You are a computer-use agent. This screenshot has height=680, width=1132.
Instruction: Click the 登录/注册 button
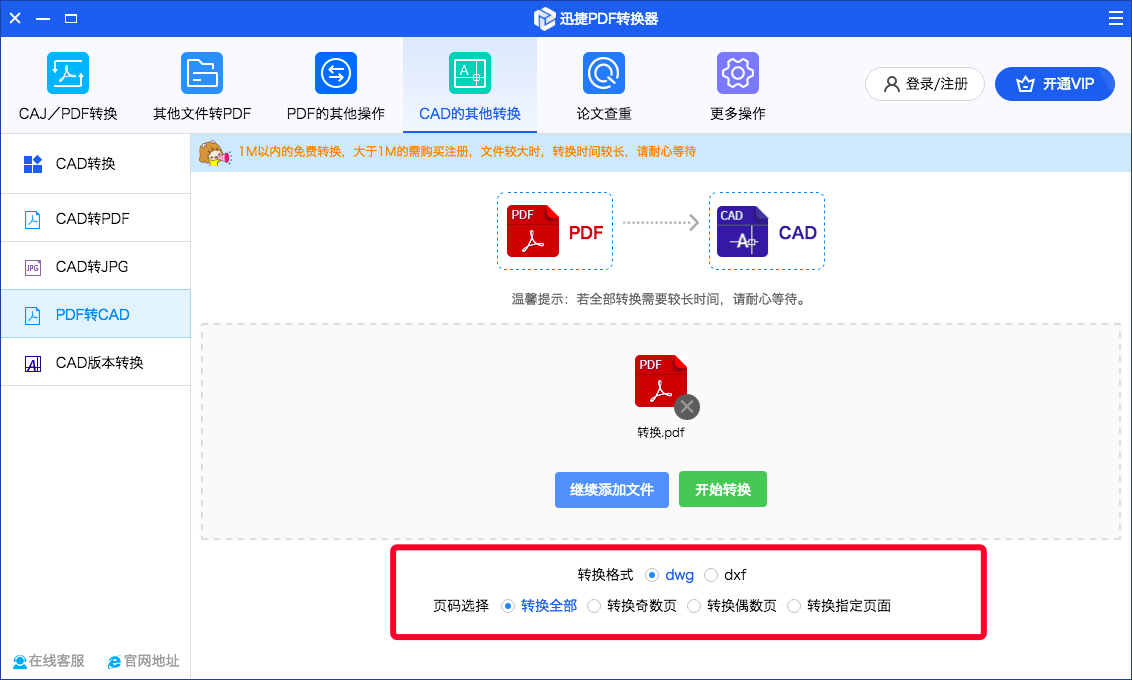pyautogui.click(x=925, y=84)
